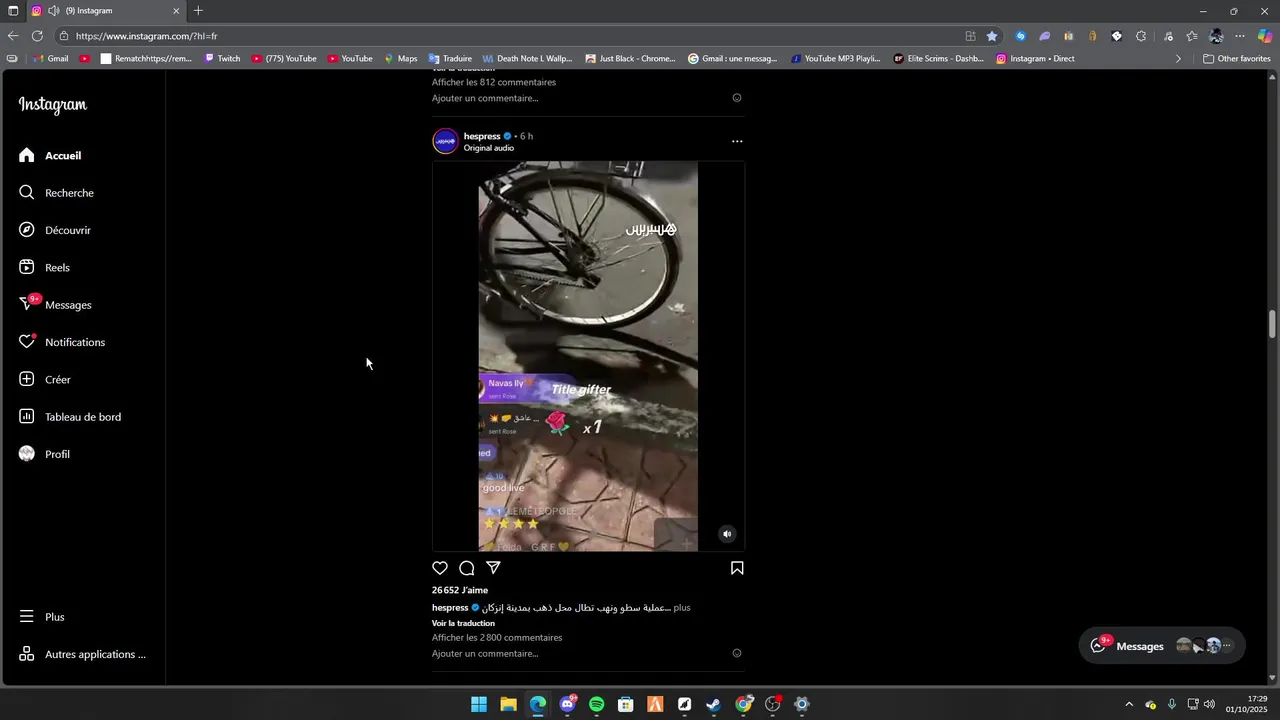This screenshot has height=720, width=1280.
Task: Open the tab actions menu icon
Action: (x=13, y=11)
